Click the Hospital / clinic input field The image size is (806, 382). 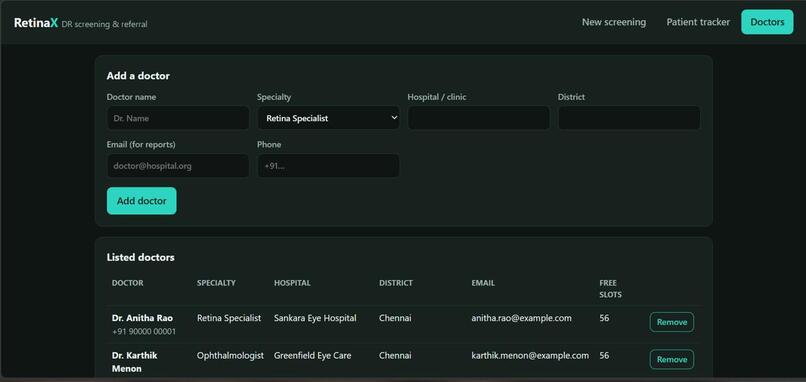[x=479, y=118]
